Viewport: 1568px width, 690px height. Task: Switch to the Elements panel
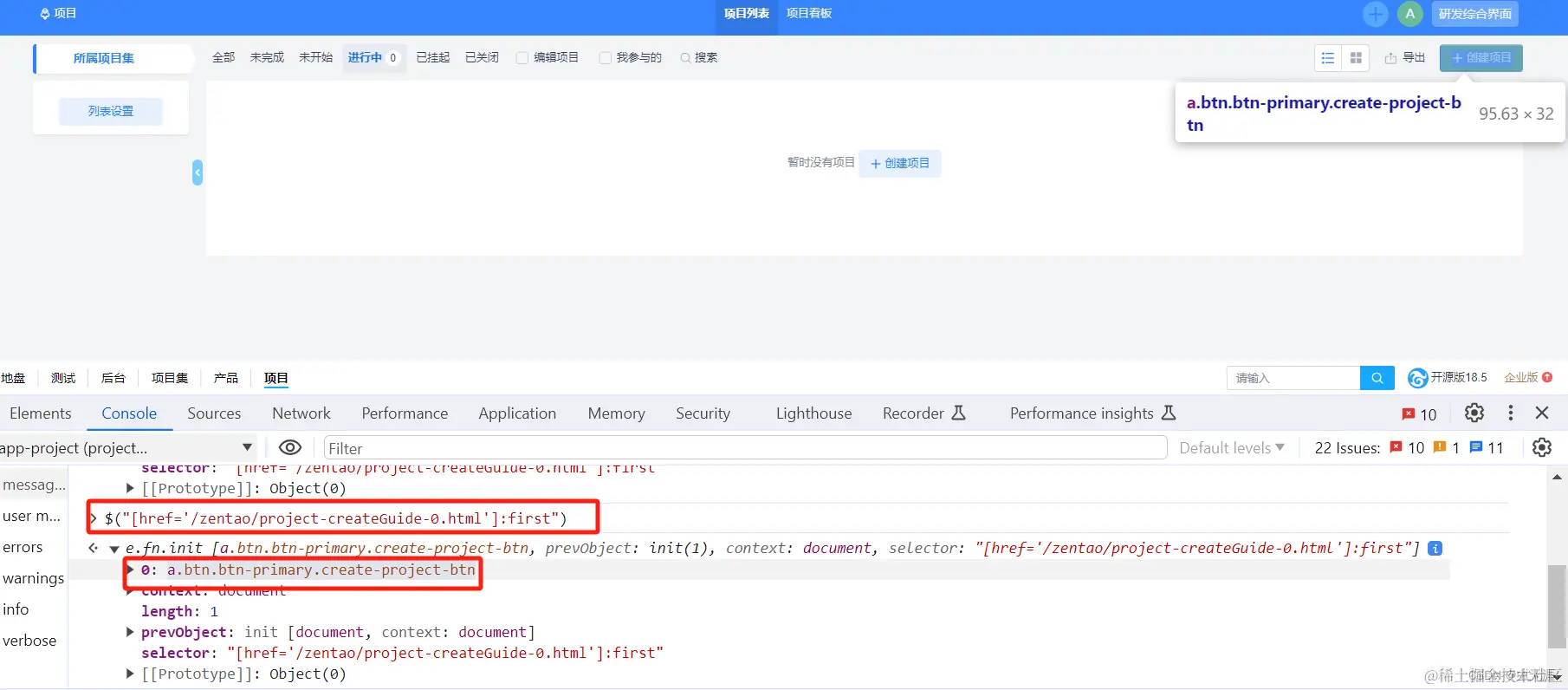click(x=40, y=413)
